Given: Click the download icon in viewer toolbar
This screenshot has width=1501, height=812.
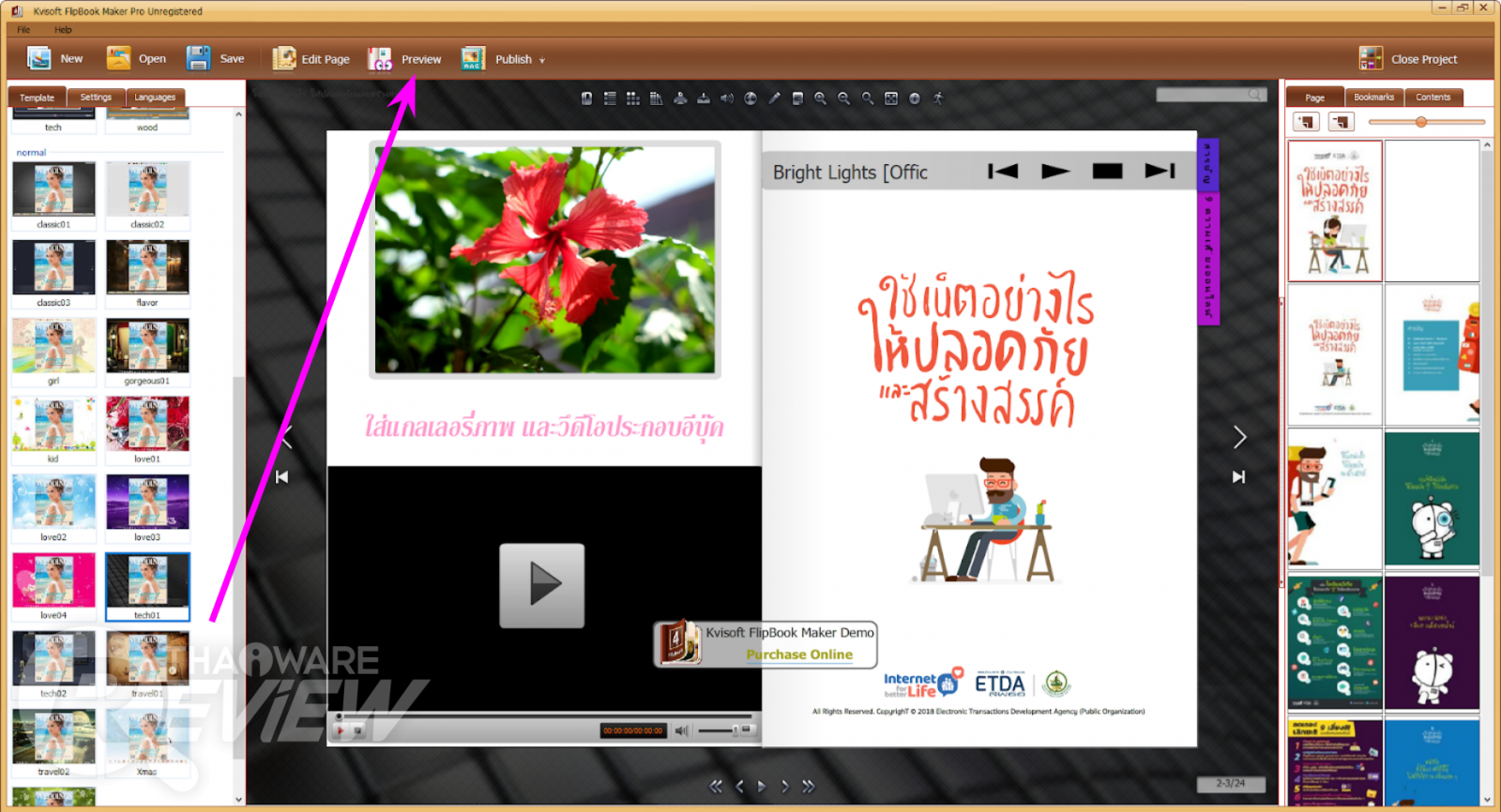Looking at the screenshot, I should (704, 98).
